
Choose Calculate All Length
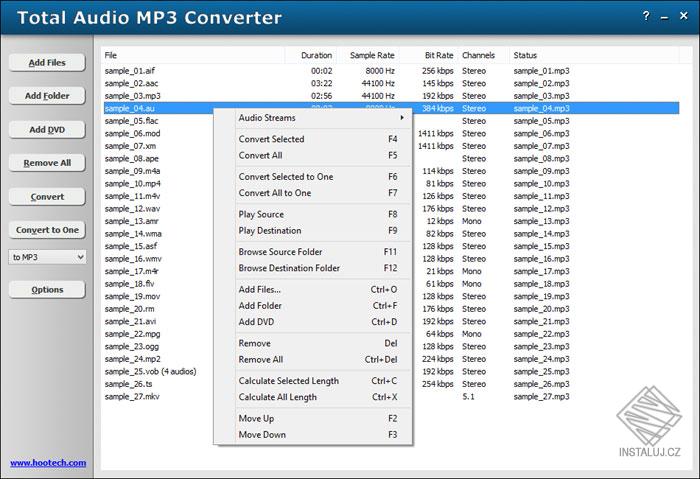[322, 397]
